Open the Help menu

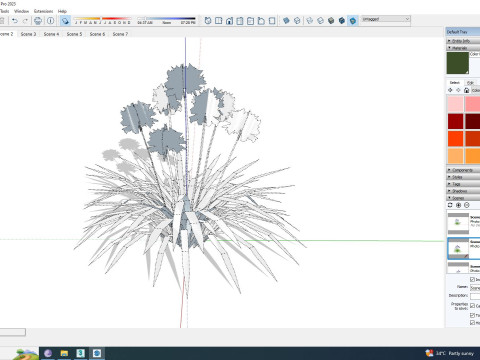point(62,11)
